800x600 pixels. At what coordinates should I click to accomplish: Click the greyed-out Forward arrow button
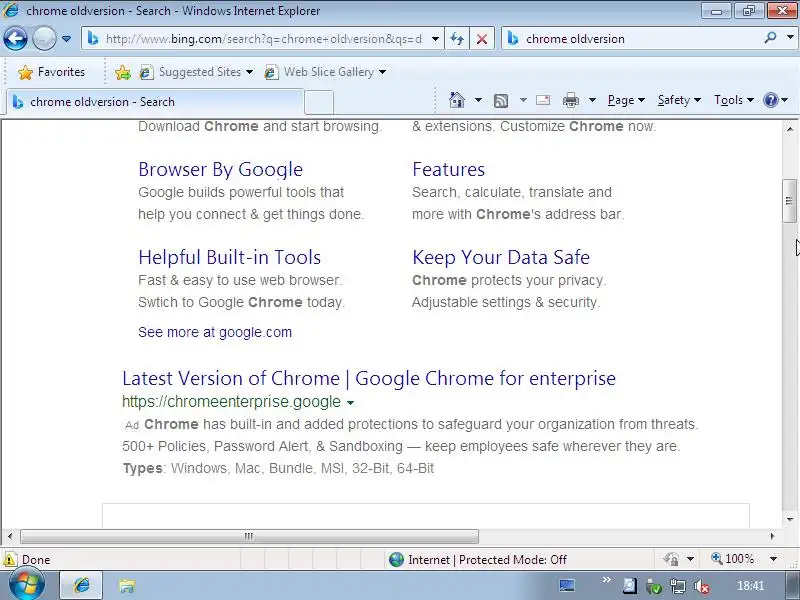tap(44, 39)
